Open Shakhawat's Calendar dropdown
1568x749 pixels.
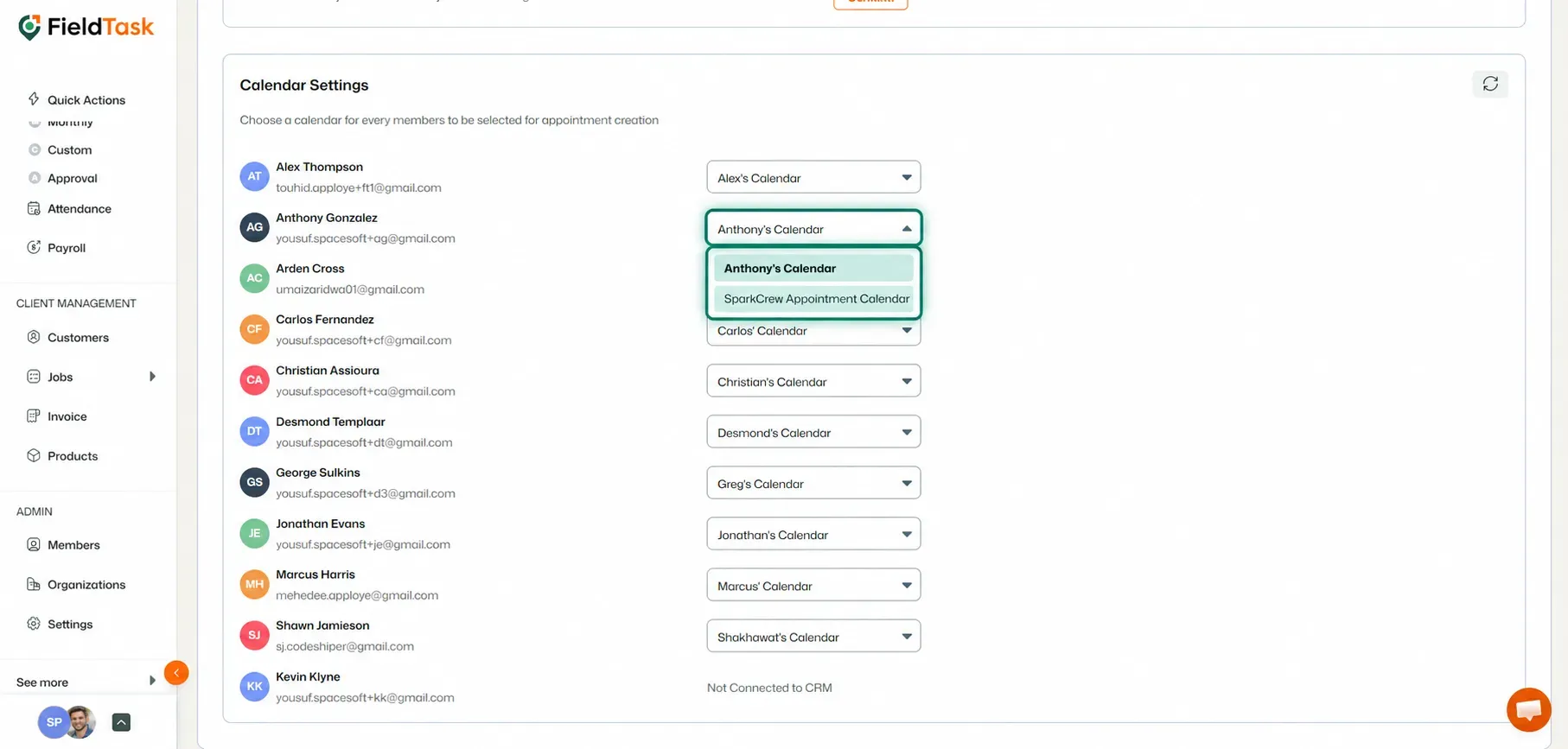(x=813, y=636)
